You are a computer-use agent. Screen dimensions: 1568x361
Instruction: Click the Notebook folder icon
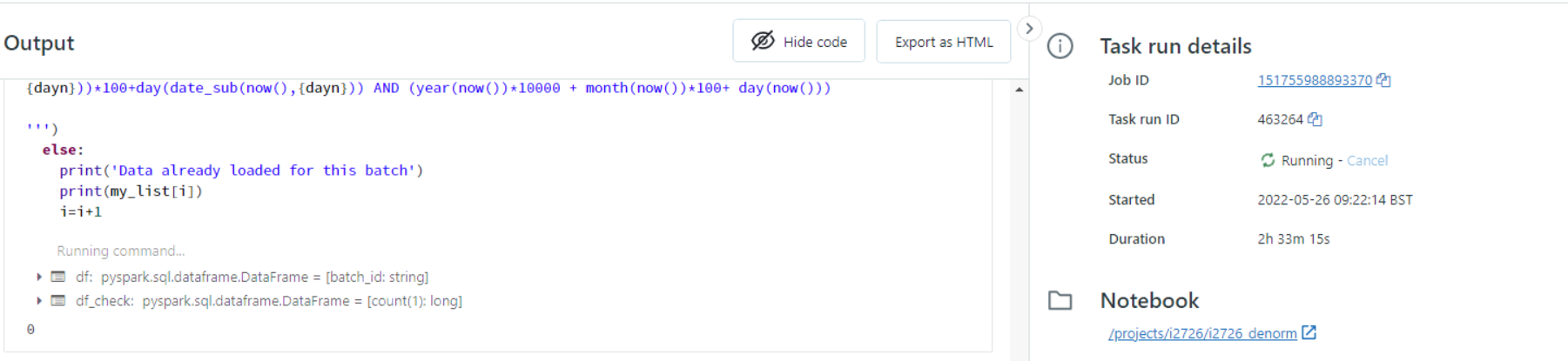point(1060,301)
